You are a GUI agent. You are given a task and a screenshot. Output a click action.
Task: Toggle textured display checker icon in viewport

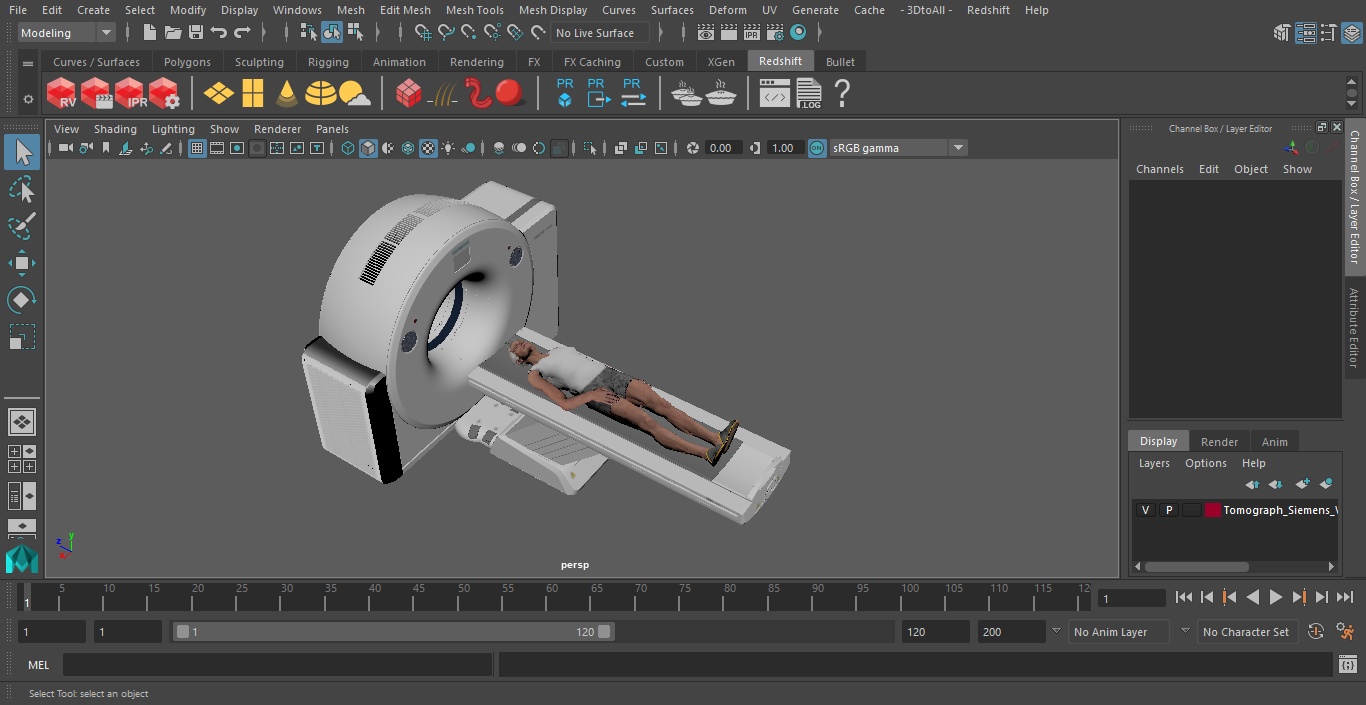428,148
